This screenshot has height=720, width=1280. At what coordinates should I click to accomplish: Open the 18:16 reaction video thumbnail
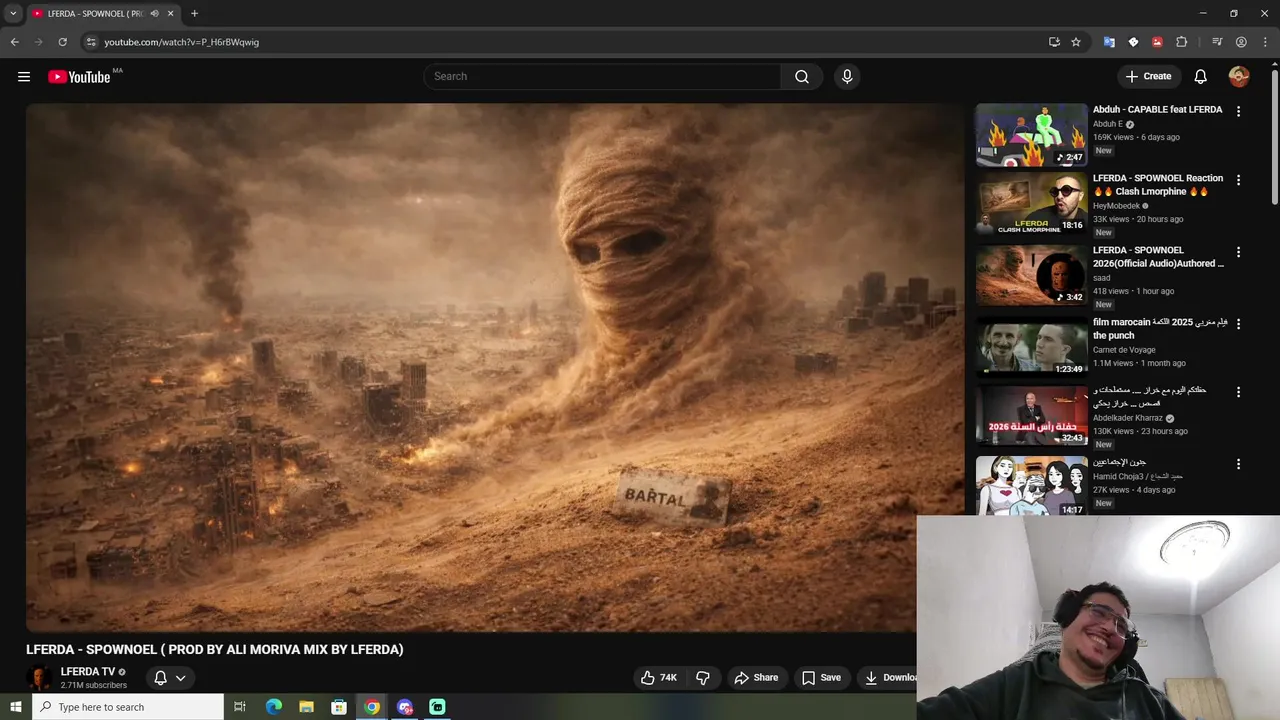[x=1031, y=204]
